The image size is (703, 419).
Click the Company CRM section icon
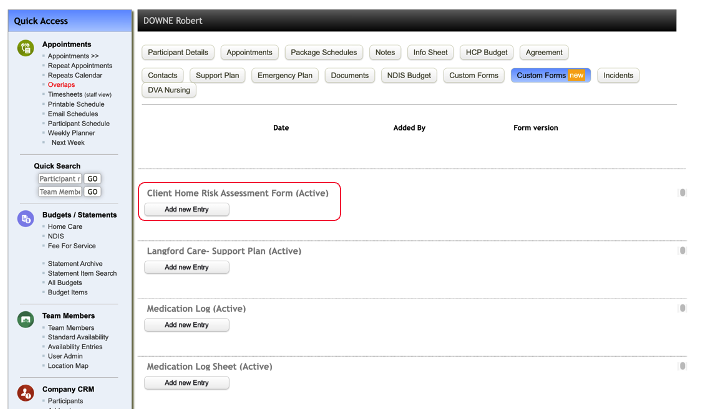click(x=26, y=393)
